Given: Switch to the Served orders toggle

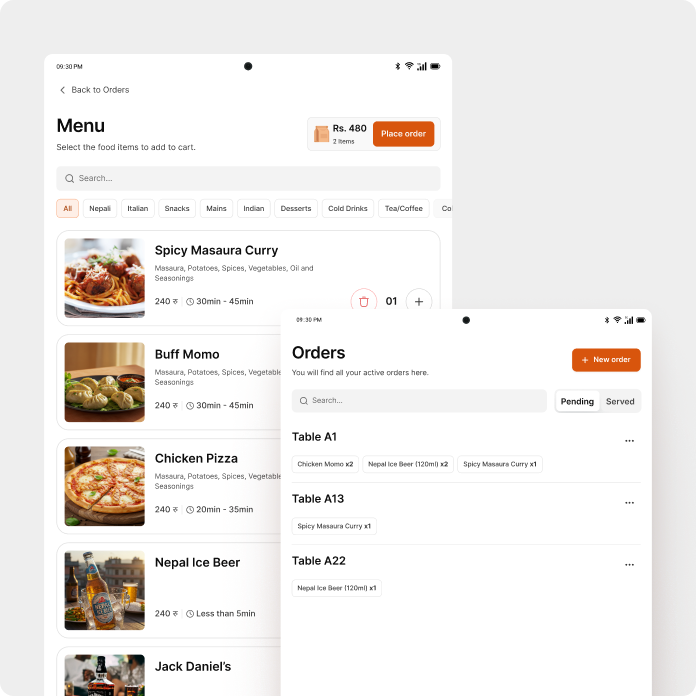Looking at the screenshot, I should click(620, 401).
